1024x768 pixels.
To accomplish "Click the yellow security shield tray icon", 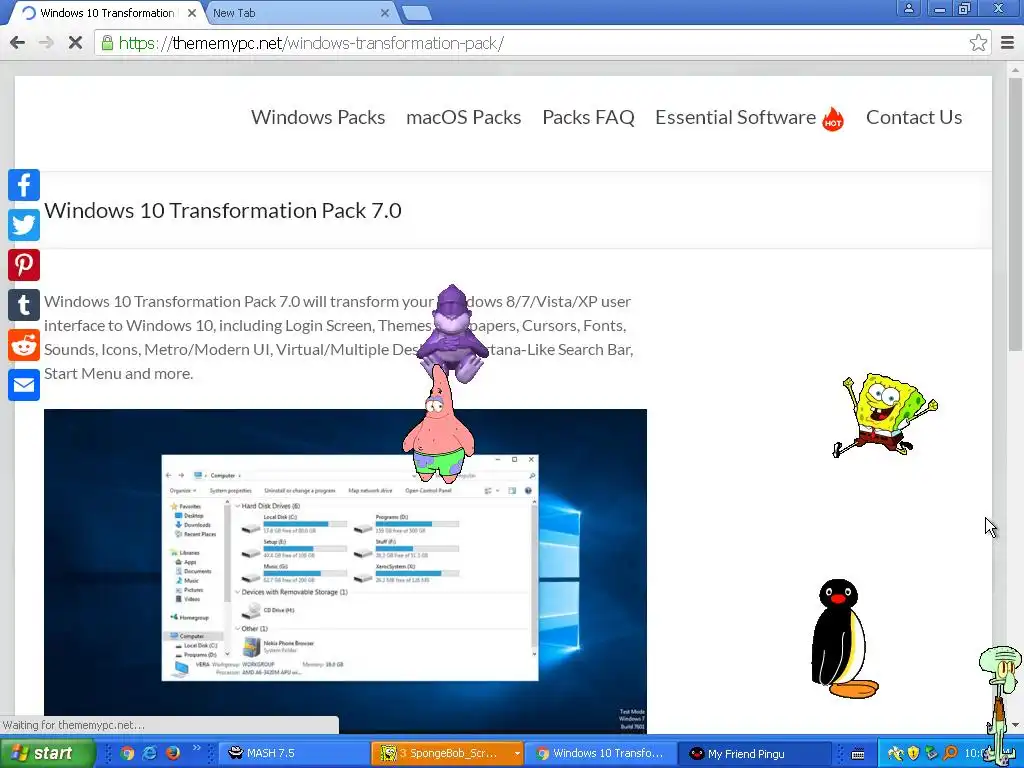I will click(913, 753).
